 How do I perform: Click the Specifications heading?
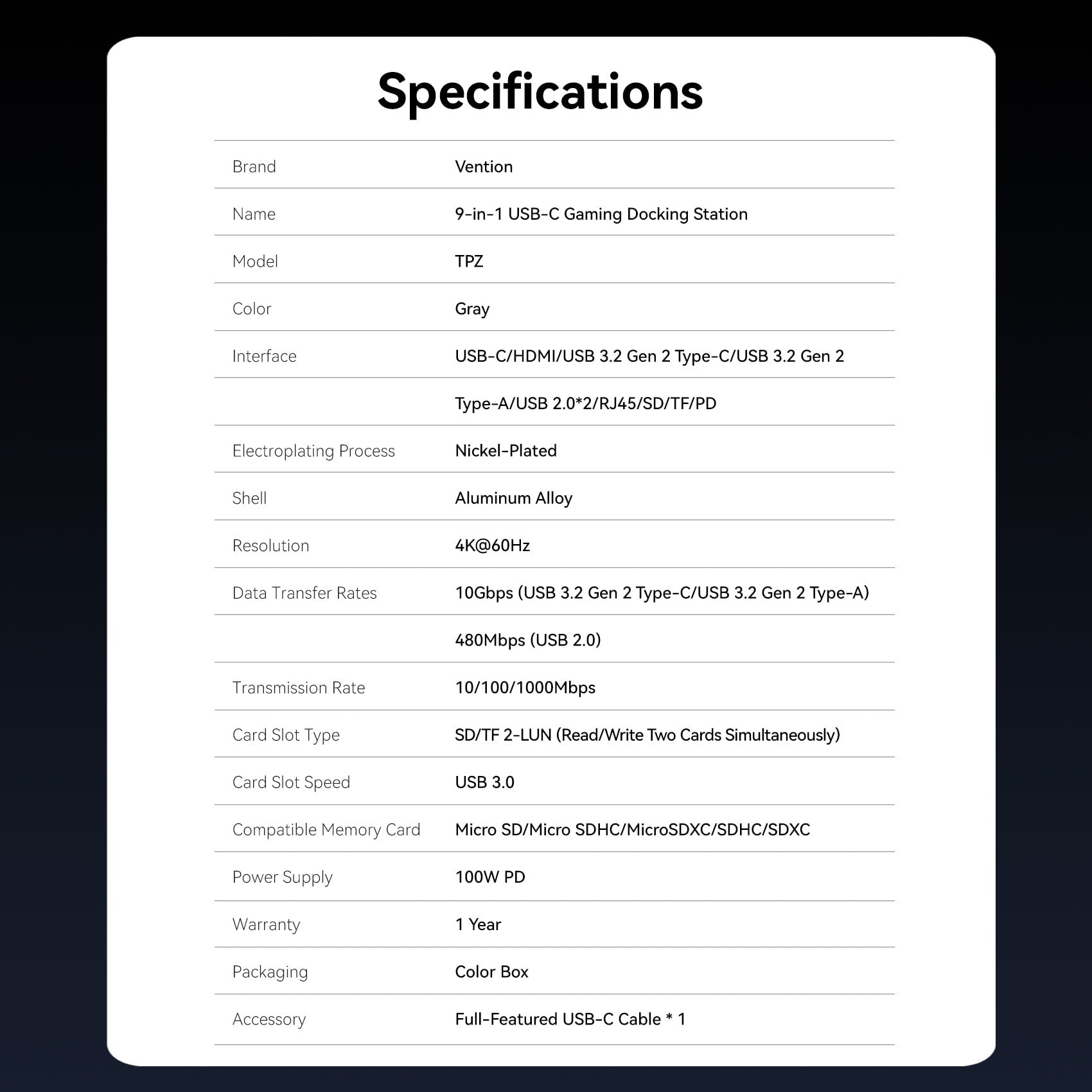pyautogui.click(x=540, y=93)
